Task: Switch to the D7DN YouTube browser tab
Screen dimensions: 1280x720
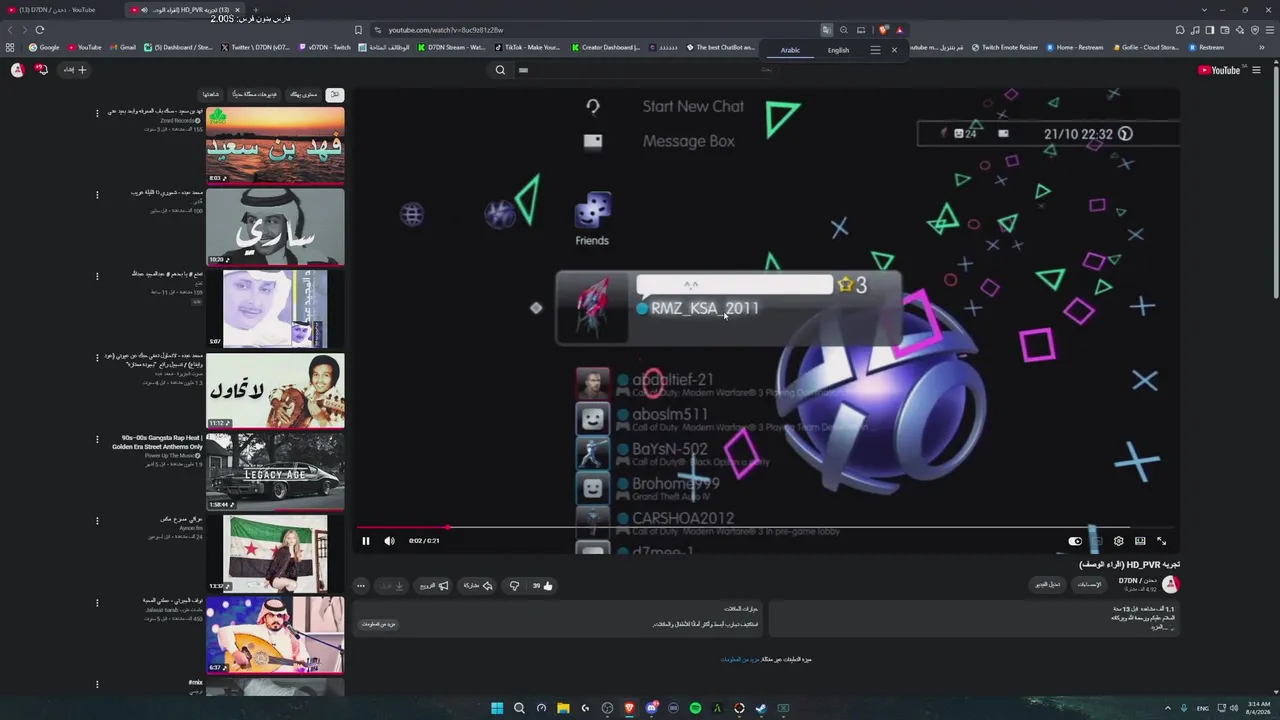Action: click(x=58, y=10)
